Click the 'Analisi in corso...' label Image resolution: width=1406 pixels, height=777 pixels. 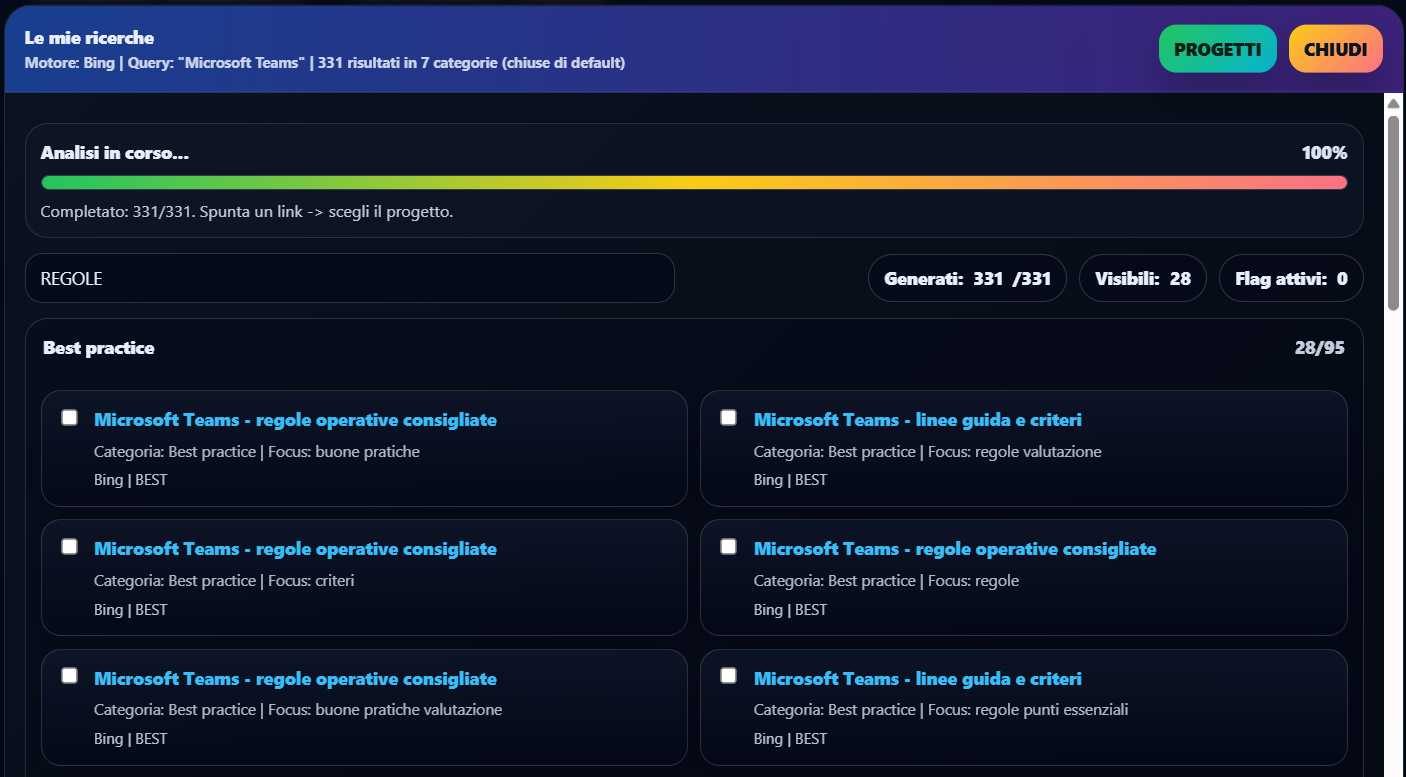tap(115, 153)
